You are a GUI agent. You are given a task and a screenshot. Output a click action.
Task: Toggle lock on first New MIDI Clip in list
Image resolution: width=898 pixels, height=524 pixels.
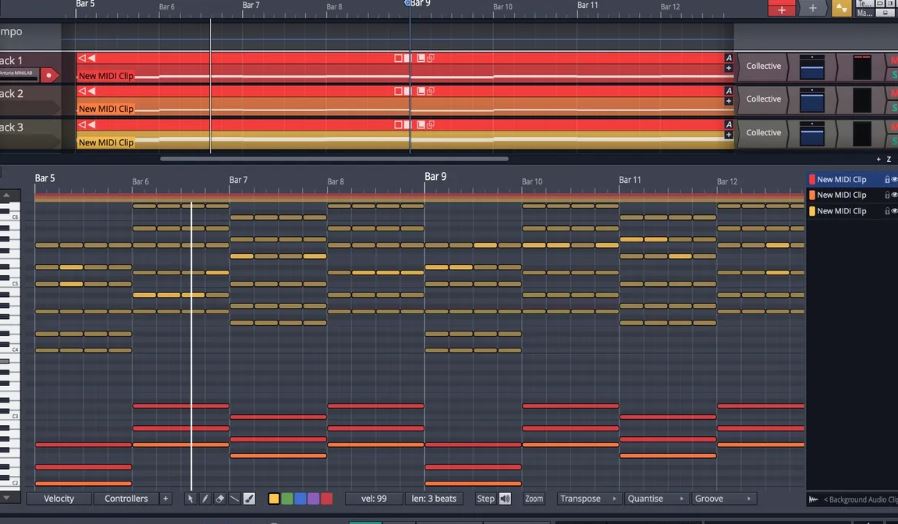pos(887,179)
